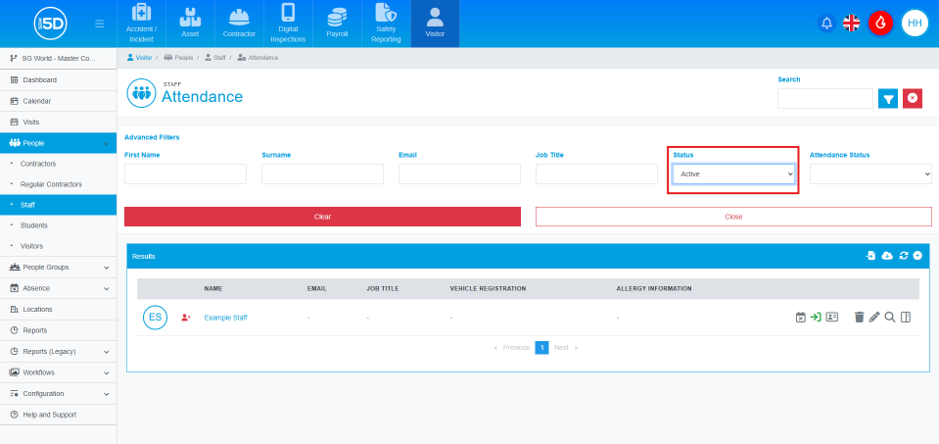Go to pagination page 1

541,348
